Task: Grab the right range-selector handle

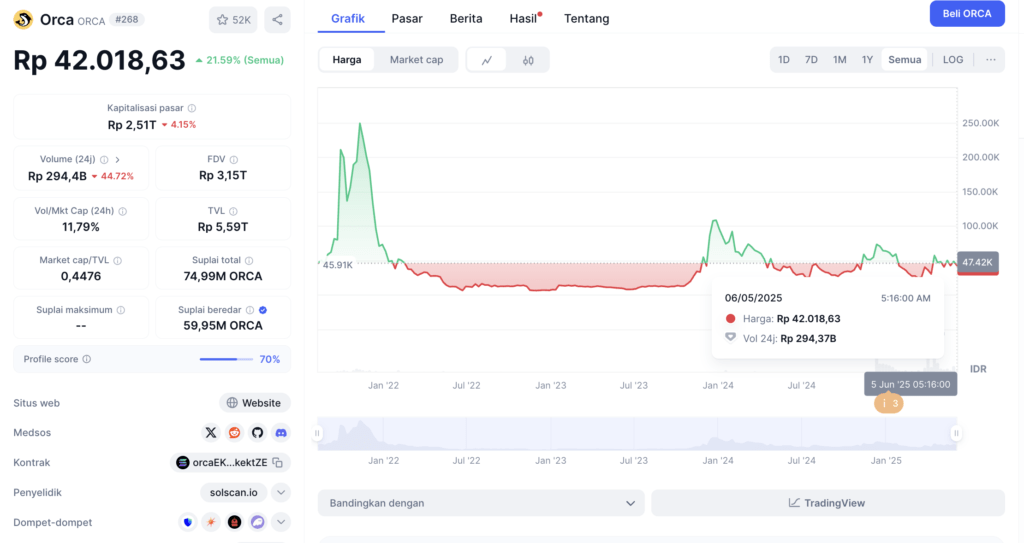Action: pos(956,433)
